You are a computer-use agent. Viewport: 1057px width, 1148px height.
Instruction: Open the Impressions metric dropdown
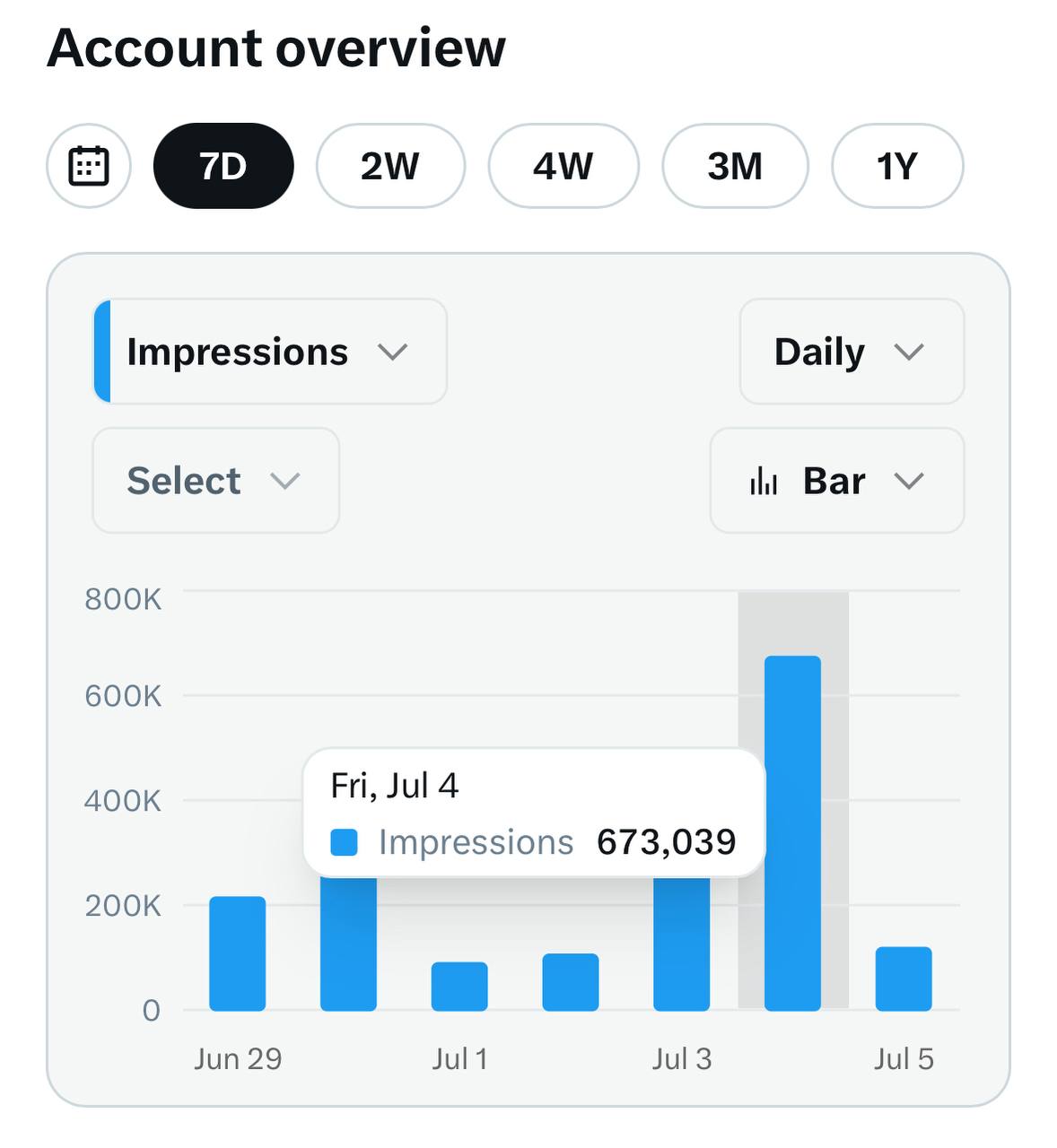tap(269, 352)
